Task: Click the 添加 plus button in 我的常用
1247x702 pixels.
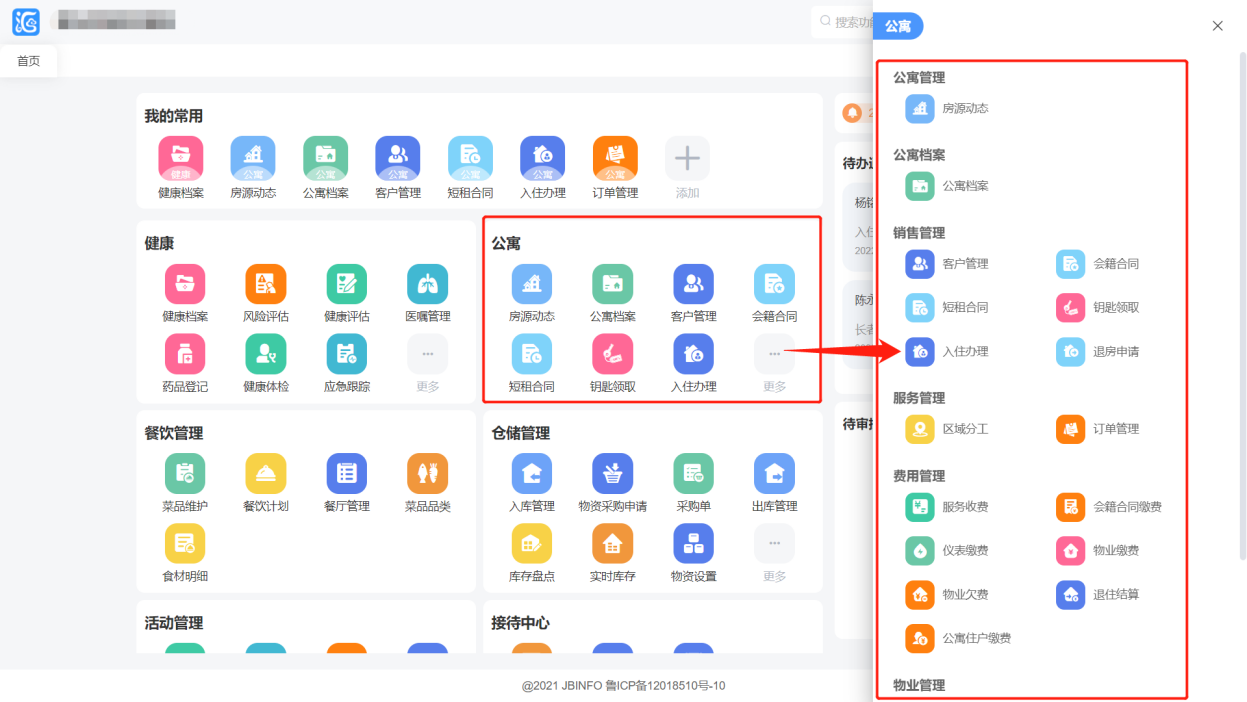Action: coord(686,158)
